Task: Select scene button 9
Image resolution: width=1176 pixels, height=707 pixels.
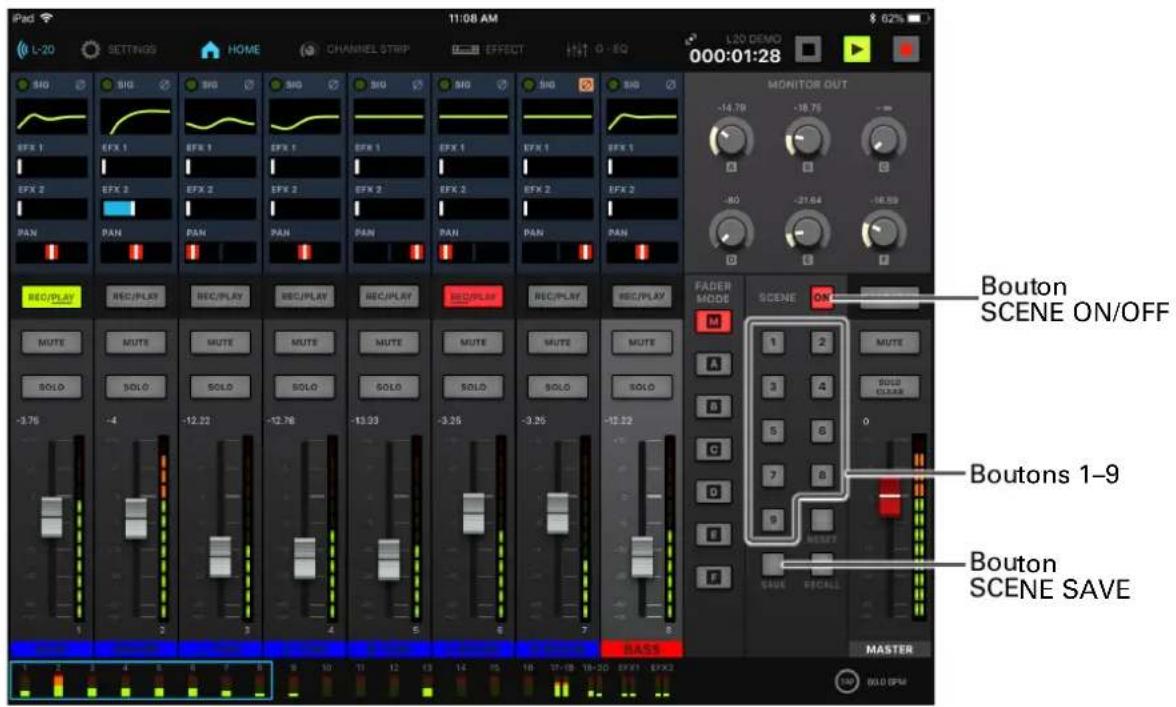Action: tap(773, 520)
